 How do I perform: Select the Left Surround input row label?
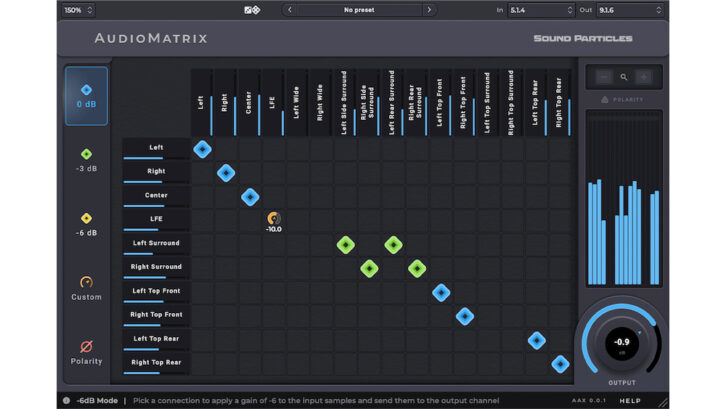coord(156,244)
